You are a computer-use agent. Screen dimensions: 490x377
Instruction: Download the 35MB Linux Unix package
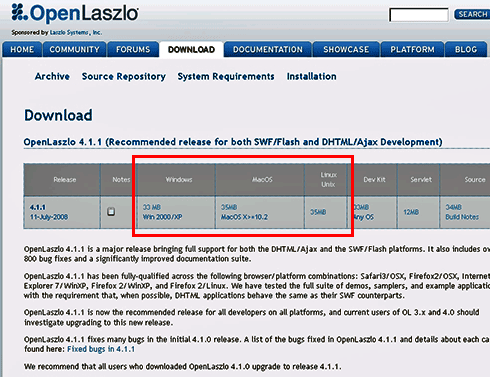point(318,212)
